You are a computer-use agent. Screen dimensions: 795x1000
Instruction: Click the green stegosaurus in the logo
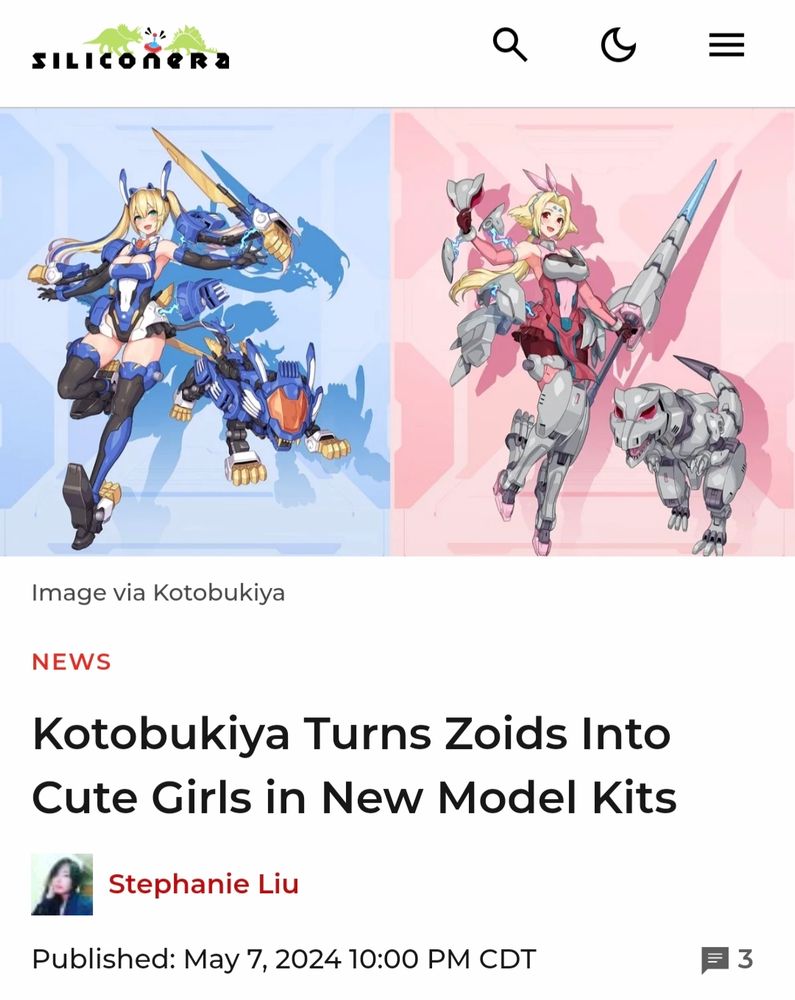point(192,38)
